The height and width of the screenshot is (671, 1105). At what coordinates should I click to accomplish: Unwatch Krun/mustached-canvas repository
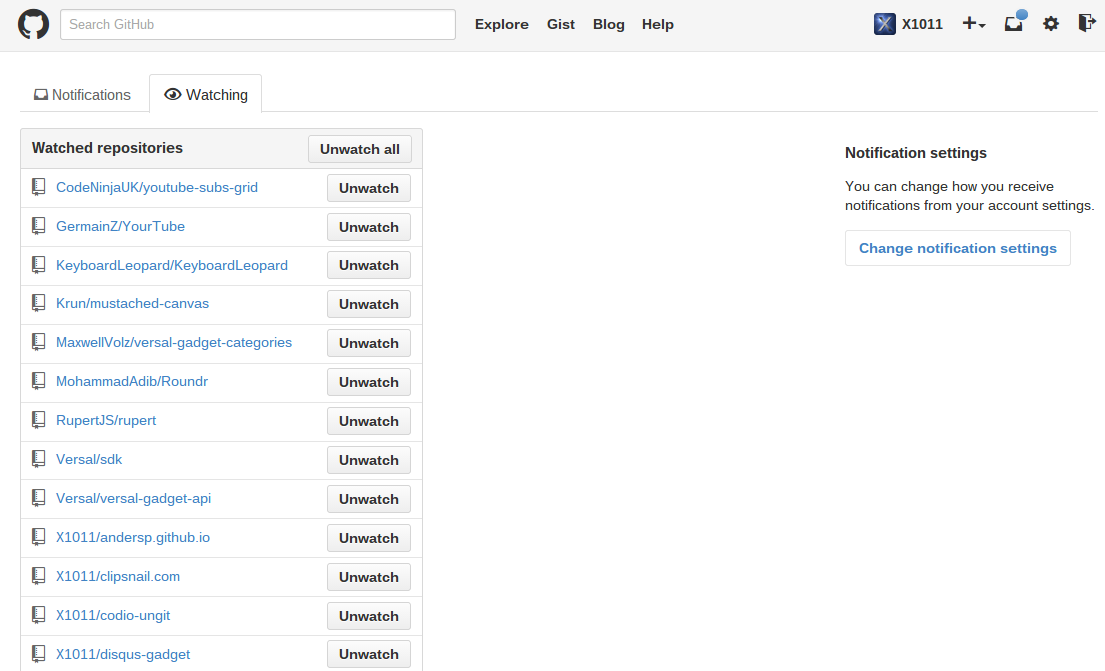pos(369,304)
